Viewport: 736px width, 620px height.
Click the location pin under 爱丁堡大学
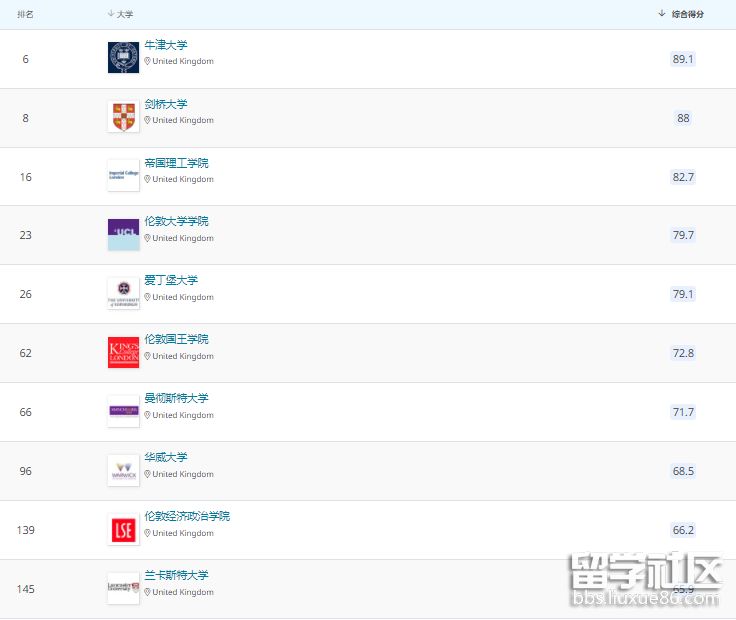pyautogui.click(x=147, y=297)
